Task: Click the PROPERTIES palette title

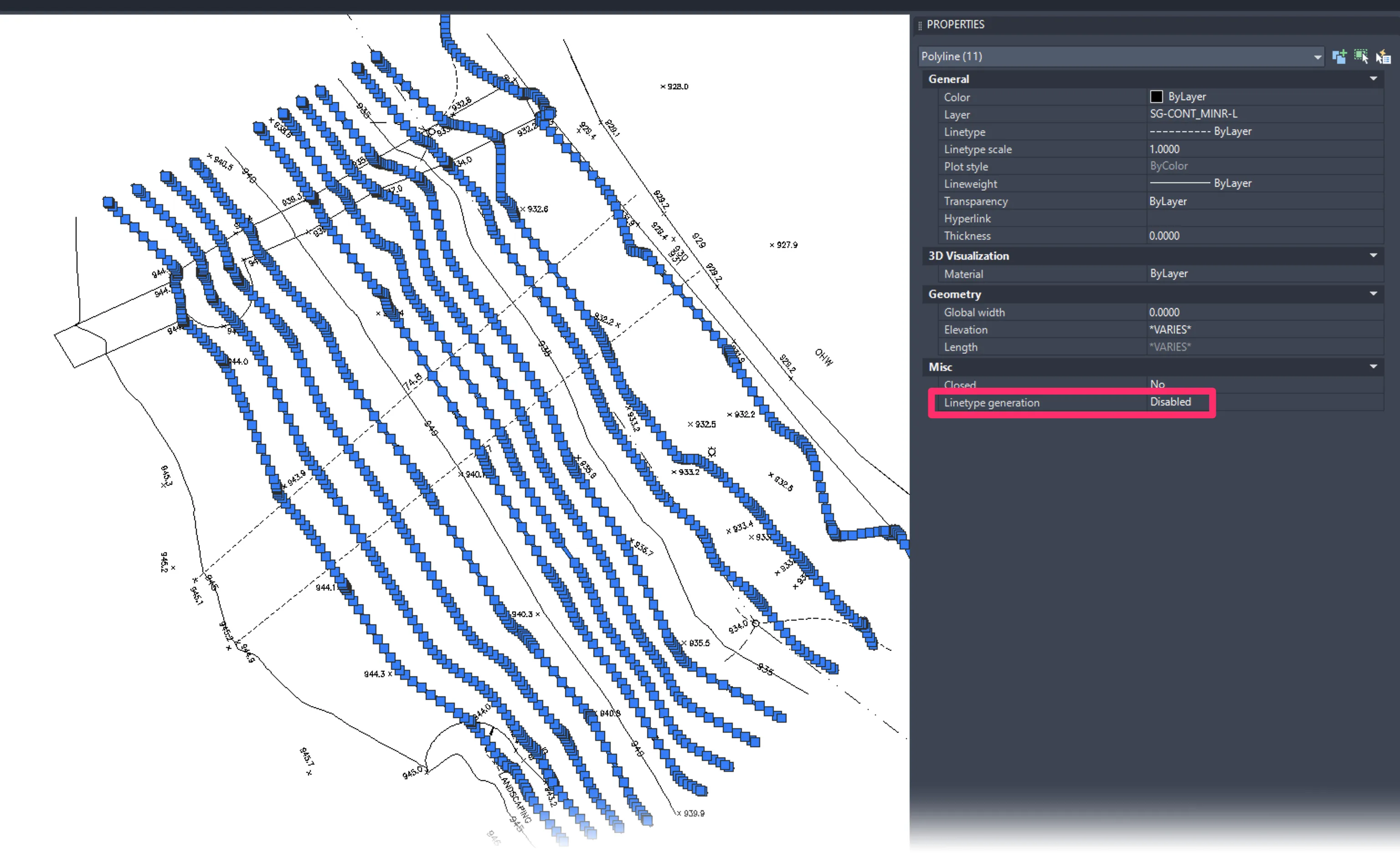Action: point(955,25)
